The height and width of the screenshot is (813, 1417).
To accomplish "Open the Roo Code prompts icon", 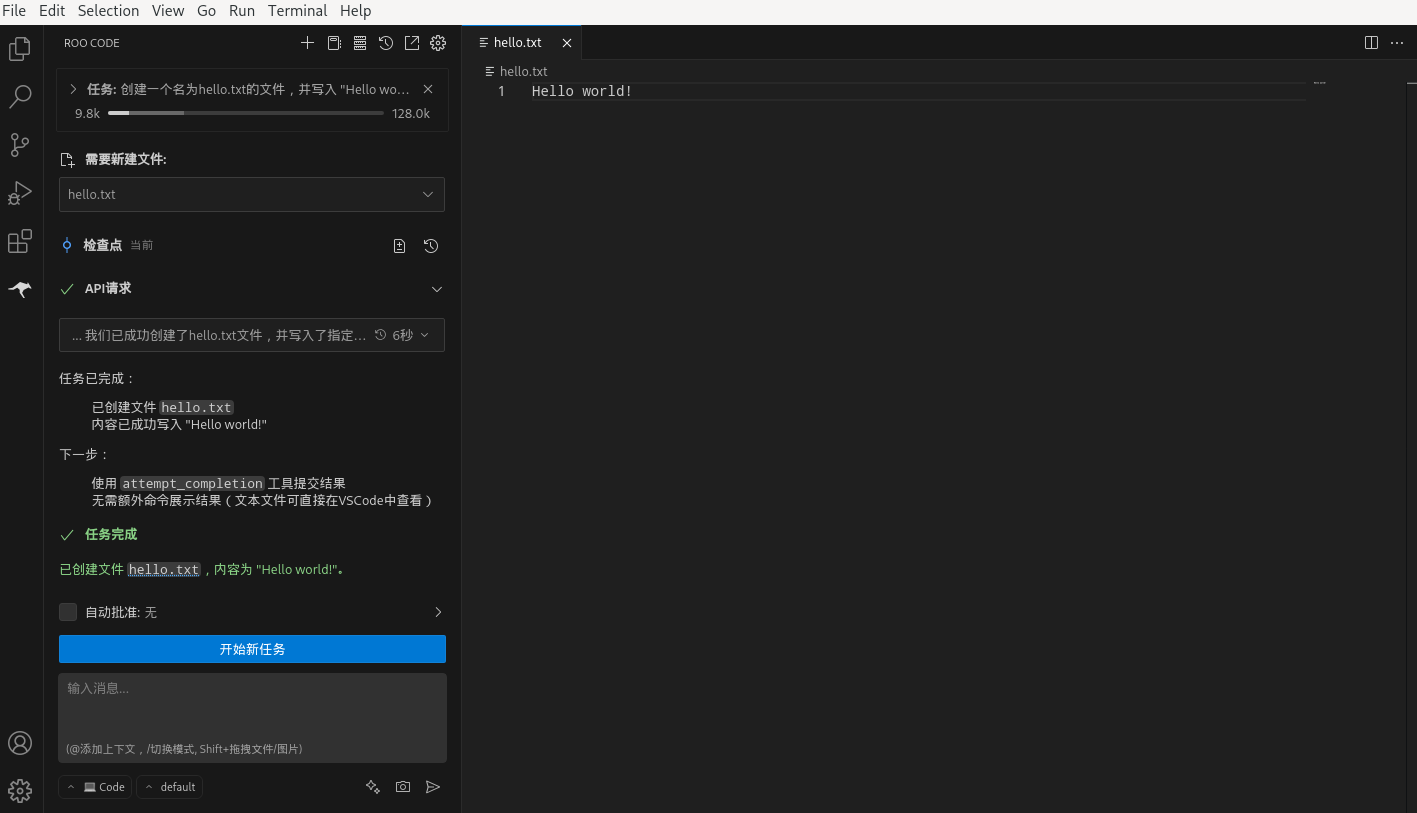I will click(334, 43).
